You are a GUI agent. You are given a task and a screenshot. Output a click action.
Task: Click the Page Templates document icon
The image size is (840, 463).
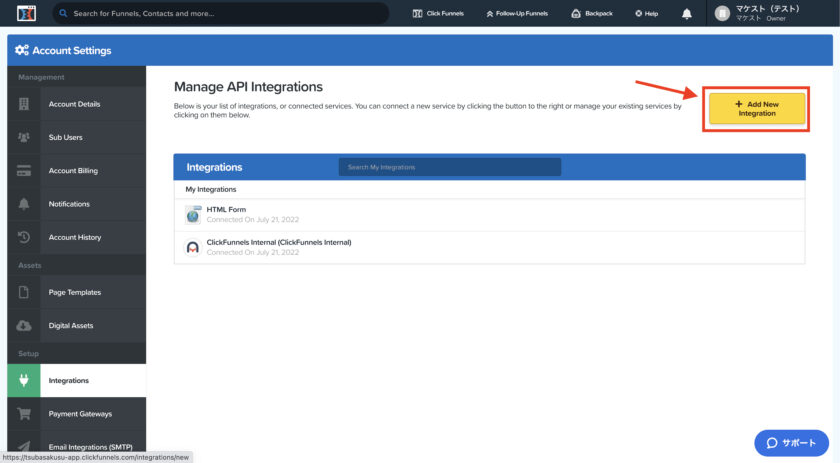[x=24, y=292]
